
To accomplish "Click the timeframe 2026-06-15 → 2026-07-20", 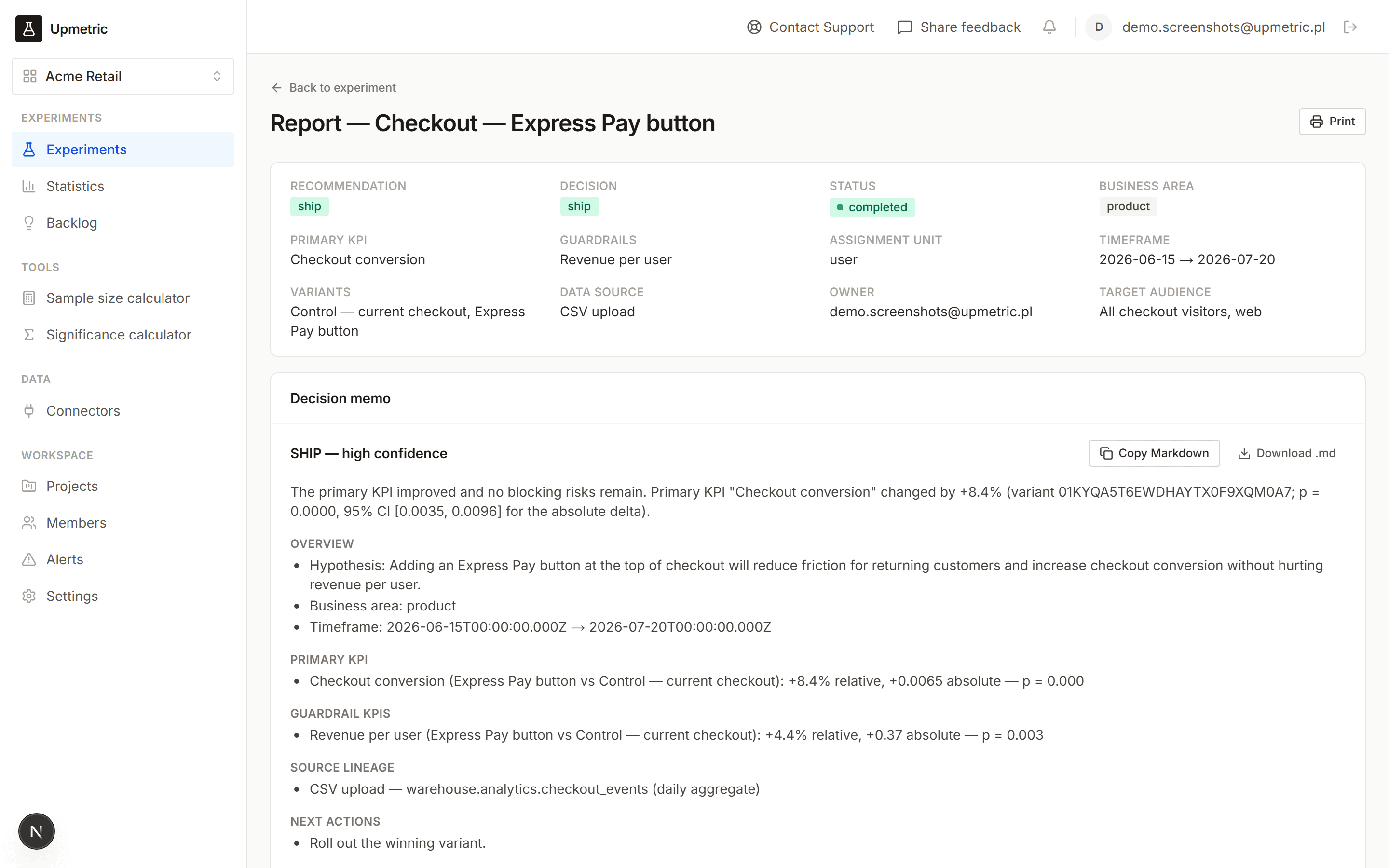I will 1187,259.
